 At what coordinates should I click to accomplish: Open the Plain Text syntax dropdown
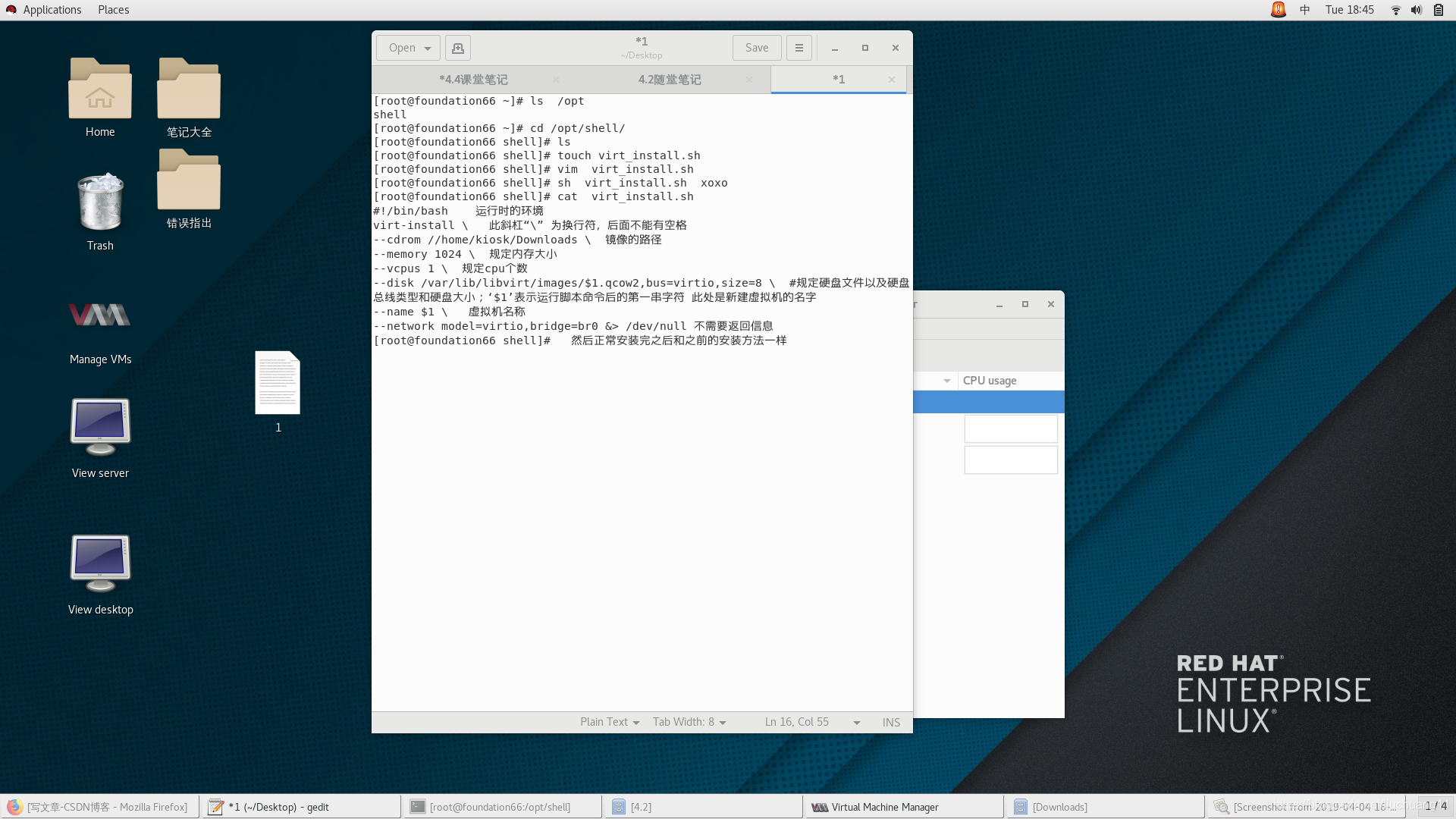(610, 722)
